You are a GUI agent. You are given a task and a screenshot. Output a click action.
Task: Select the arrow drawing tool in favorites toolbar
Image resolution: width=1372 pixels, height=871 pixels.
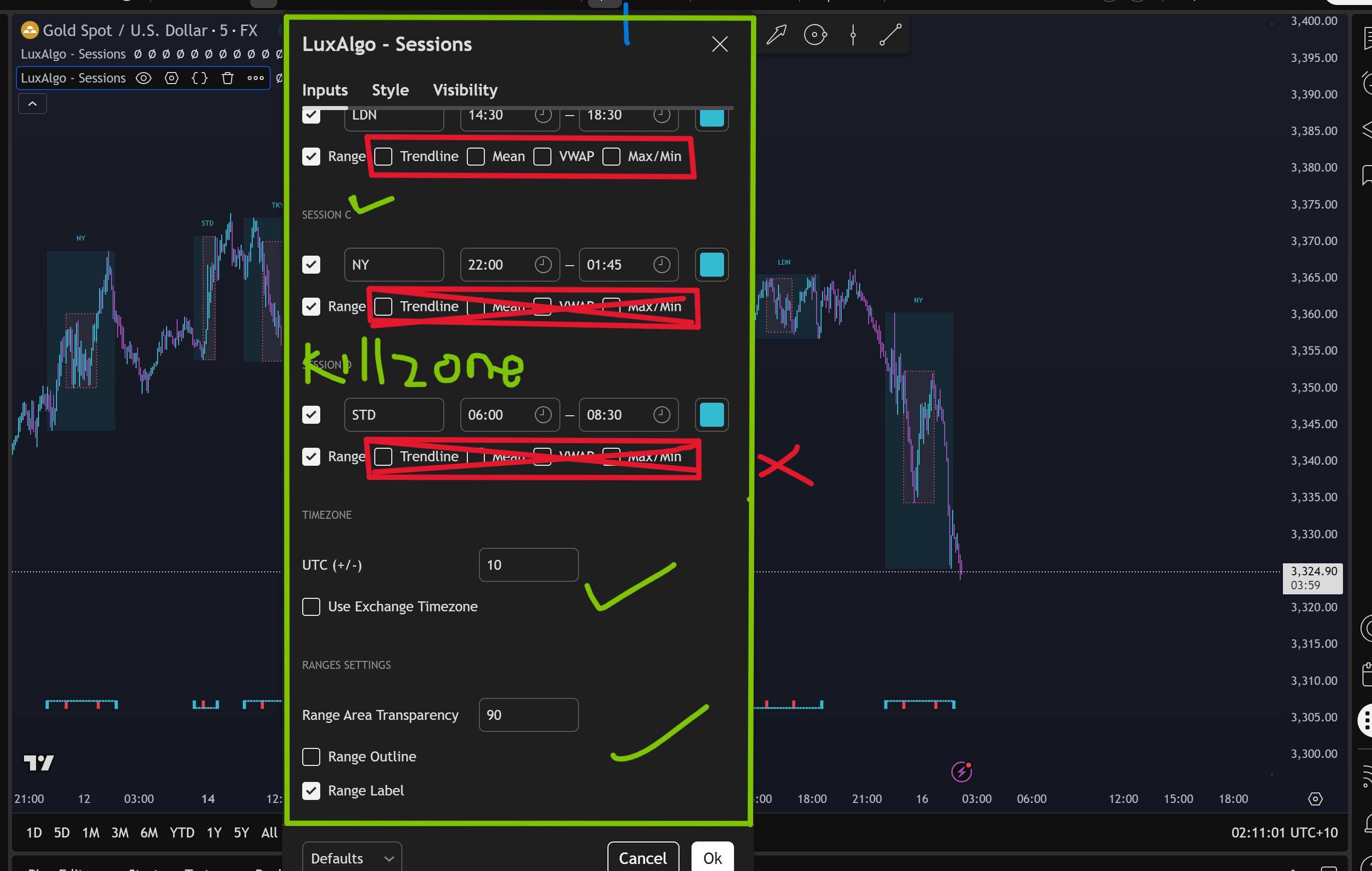point(776,35)
